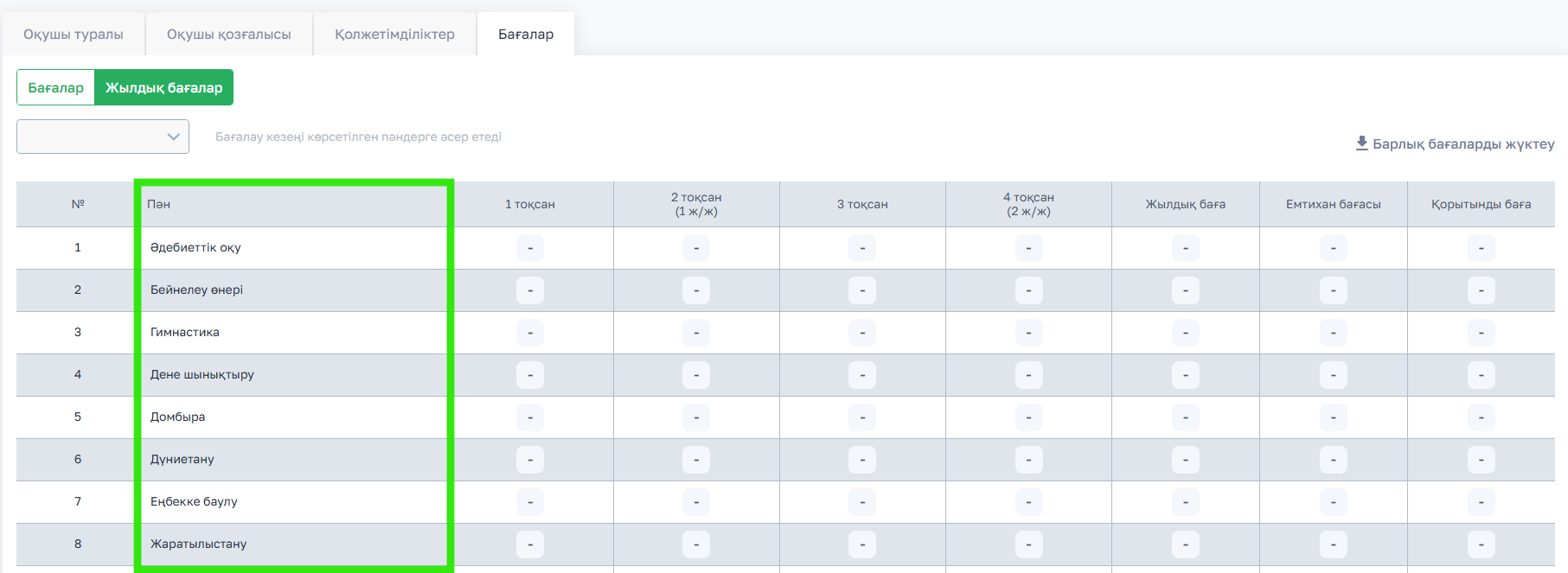Click Жылдық баға cell for Гимнастика
This screenshot has height=573, width=1568.
pyautogui.click(x=1186, y=333)
